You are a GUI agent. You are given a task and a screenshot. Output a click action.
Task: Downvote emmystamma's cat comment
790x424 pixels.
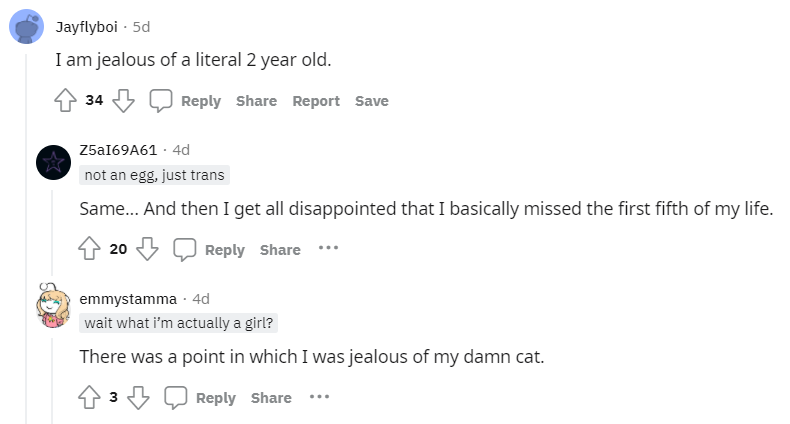tap(138, 397)
